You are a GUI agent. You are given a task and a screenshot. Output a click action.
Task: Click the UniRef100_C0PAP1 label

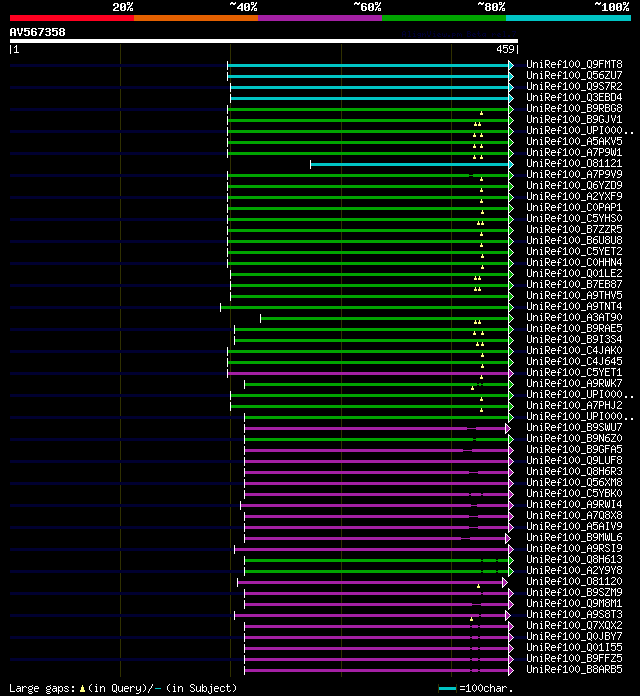point(574,208)
